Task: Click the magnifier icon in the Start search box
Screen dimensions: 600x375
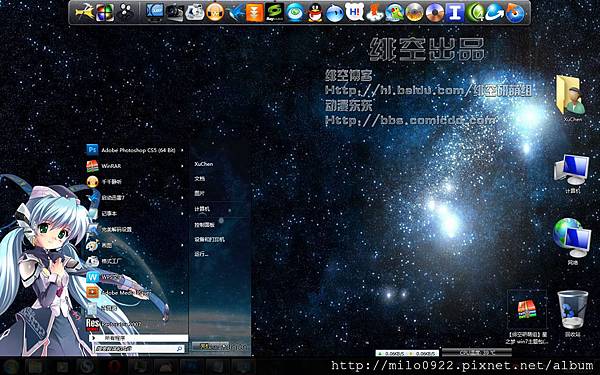Action: (179, 349)
